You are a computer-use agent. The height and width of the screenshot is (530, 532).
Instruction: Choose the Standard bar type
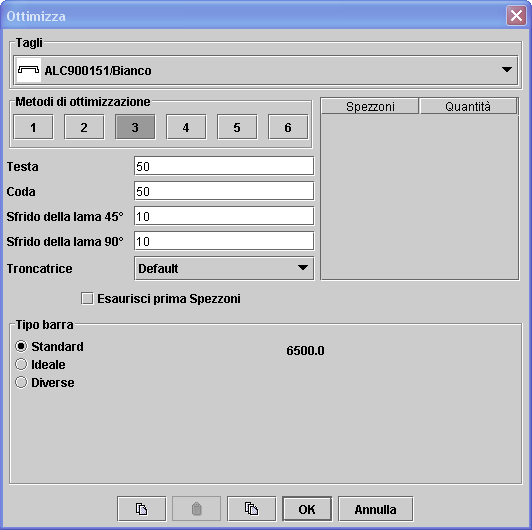(21, 346)
